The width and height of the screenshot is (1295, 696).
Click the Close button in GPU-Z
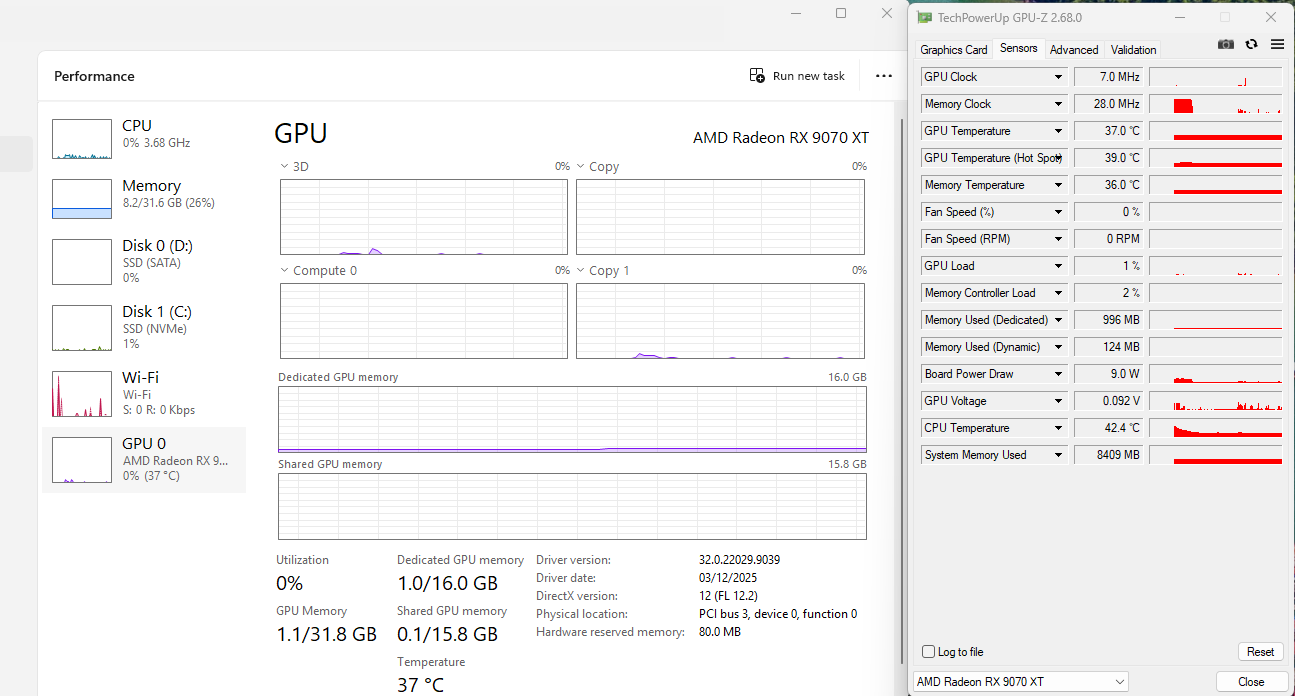(1251, 682)
